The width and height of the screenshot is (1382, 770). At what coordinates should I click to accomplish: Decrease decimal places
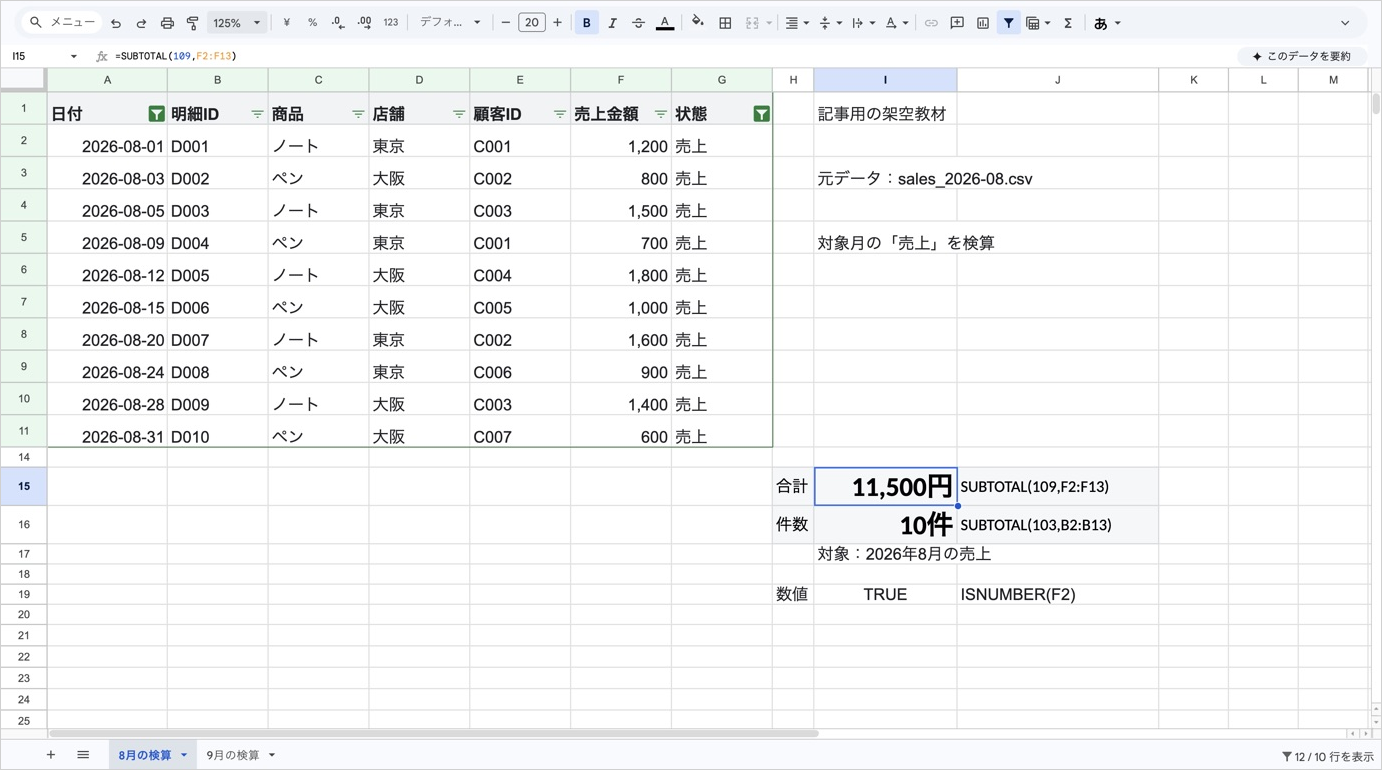click(338, 23)
